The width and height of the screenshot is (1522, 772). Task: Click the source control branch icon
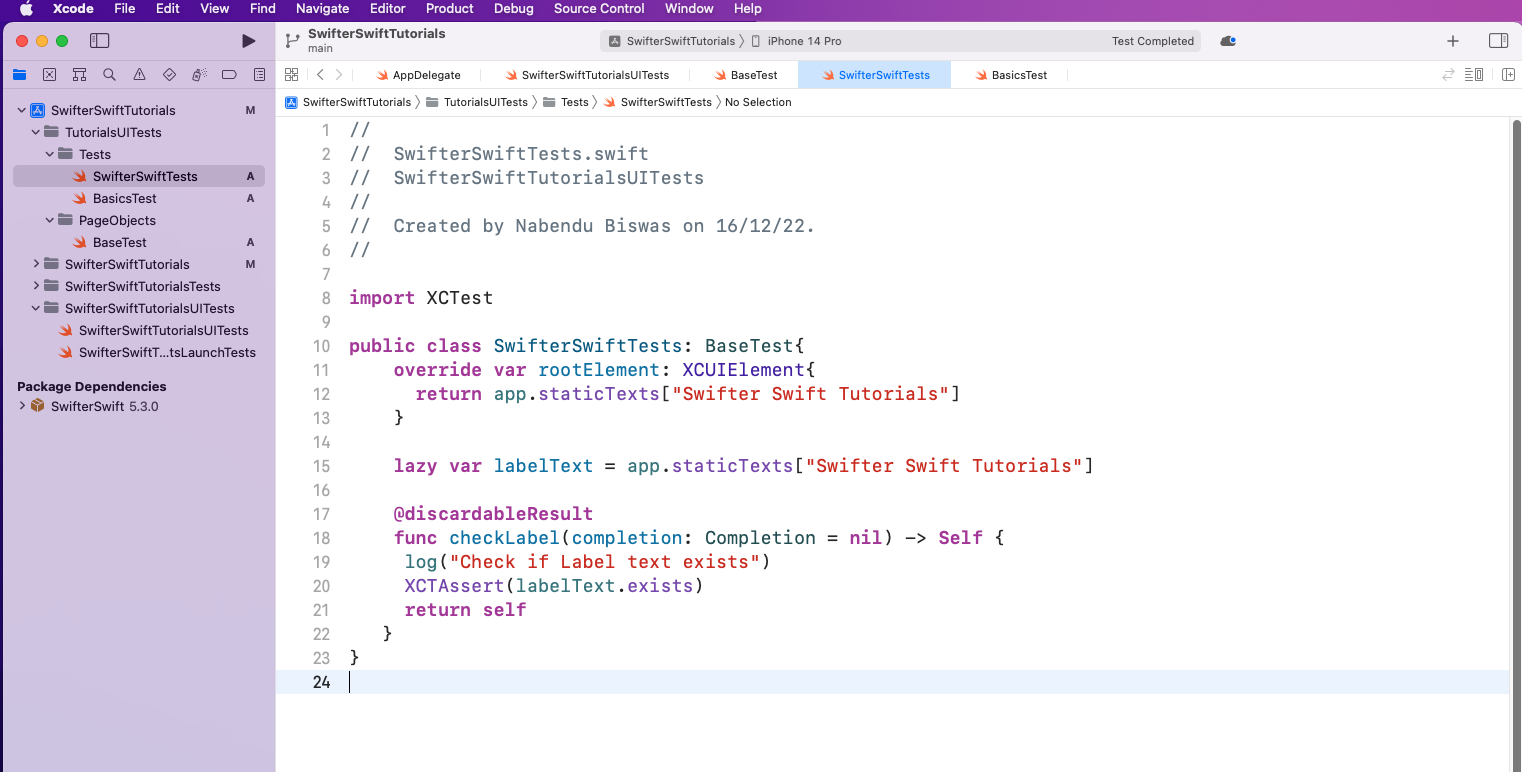click(x=292, y=41)
